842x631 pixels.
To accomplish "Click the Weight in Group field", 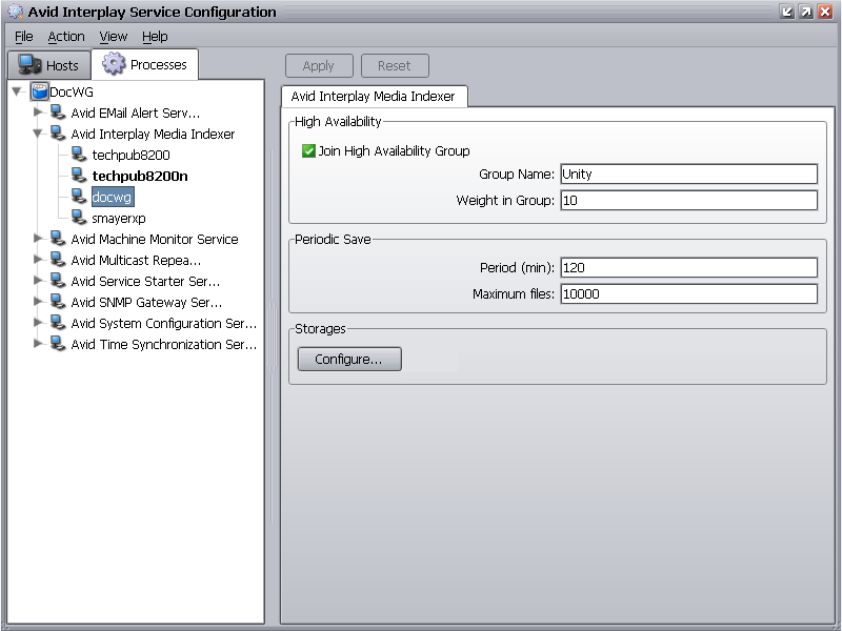I will click(689, 200).
